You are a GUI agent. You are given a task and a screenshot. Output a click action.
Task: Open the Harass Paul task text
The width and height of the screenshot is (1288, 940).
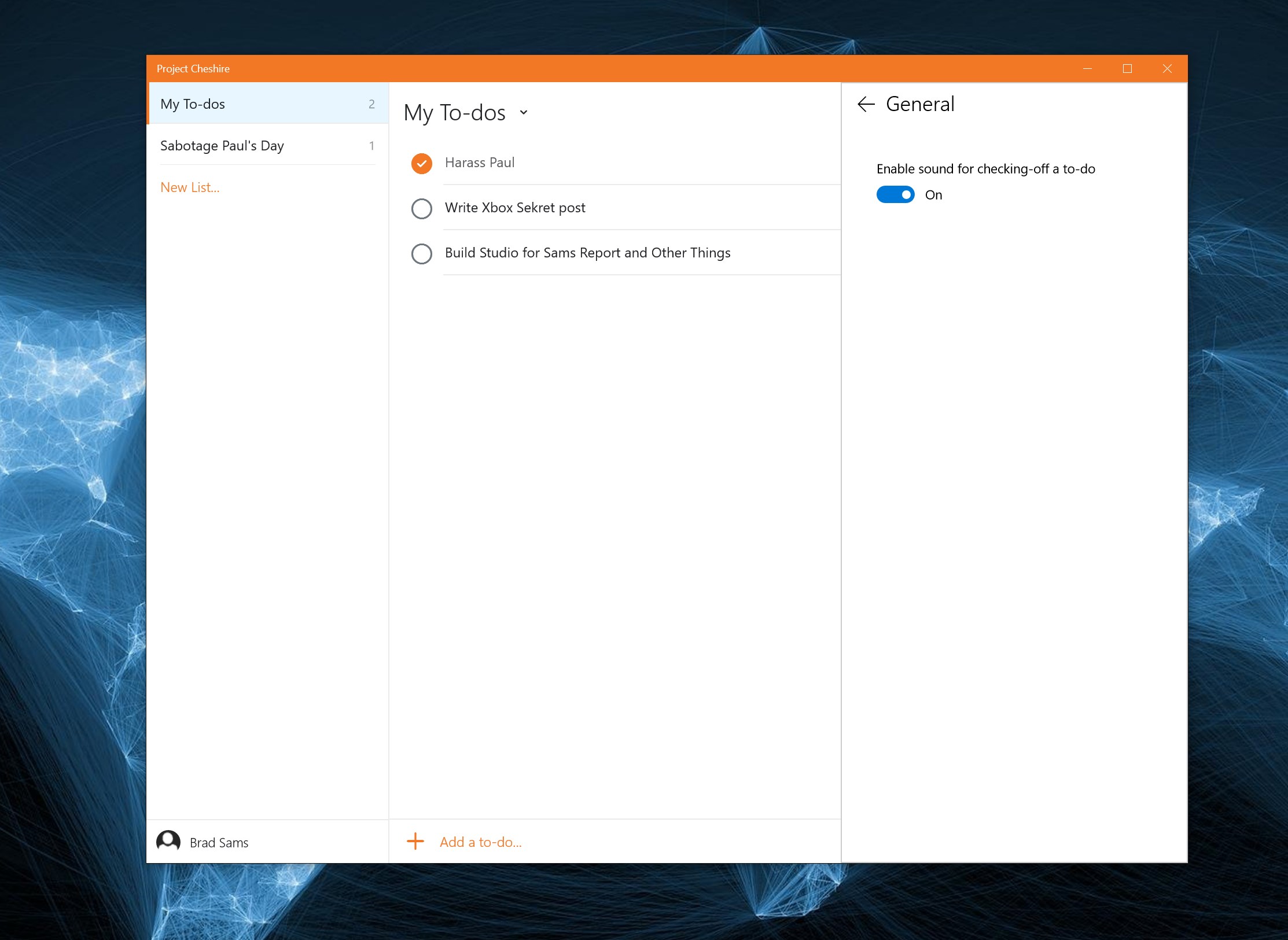pyautogui.click(x=480, y=163)
